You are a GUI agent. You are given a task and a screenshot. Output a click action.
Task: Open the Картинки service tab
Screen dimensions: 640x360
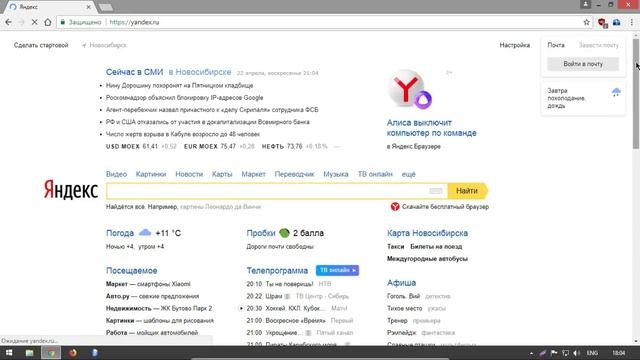(x=151, y=174)
